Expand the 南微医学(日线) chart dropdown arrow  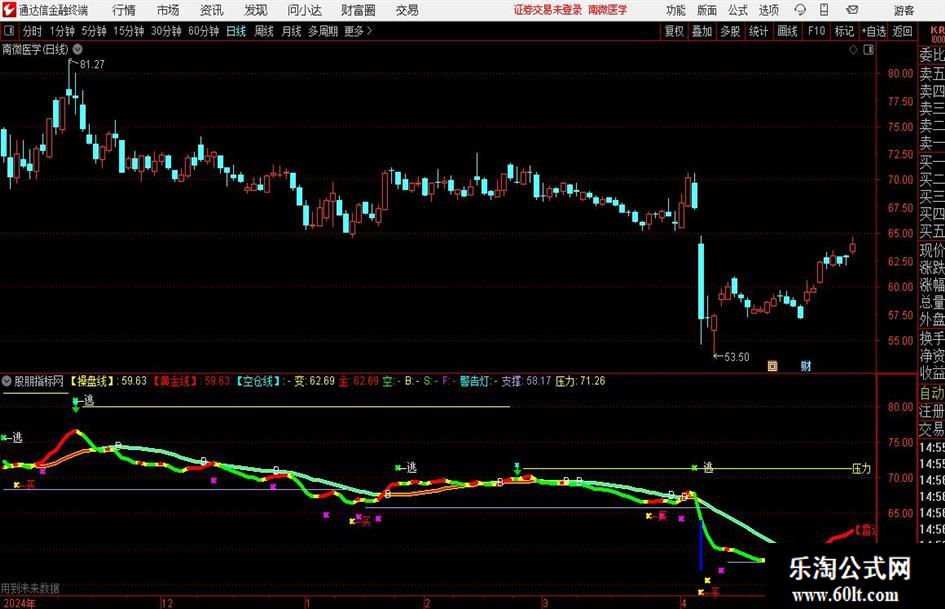point(77,49)
